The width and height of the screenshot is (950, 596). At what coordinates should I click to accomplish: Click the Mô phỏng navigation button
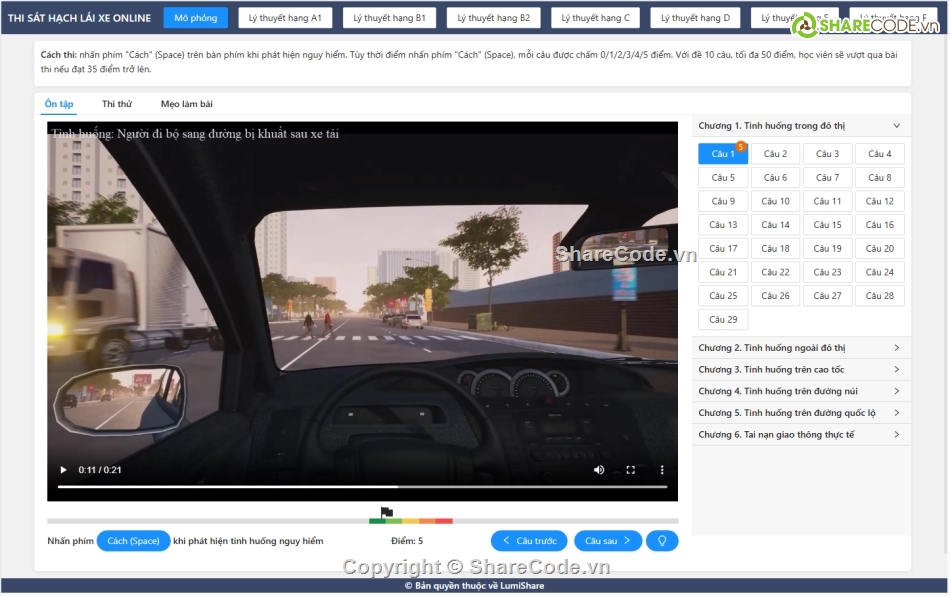195,18
